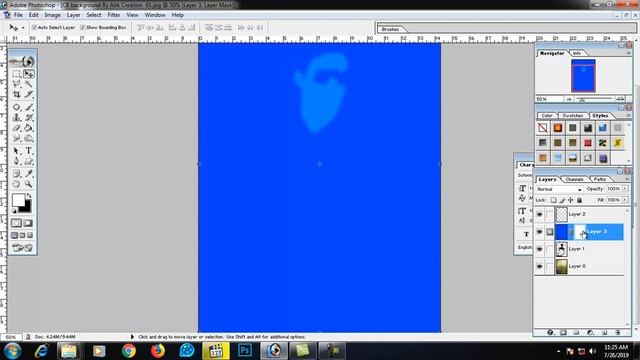Hide Layer 1 with its eye icon
Screen dimensions: 640x360
coord(540,249)
